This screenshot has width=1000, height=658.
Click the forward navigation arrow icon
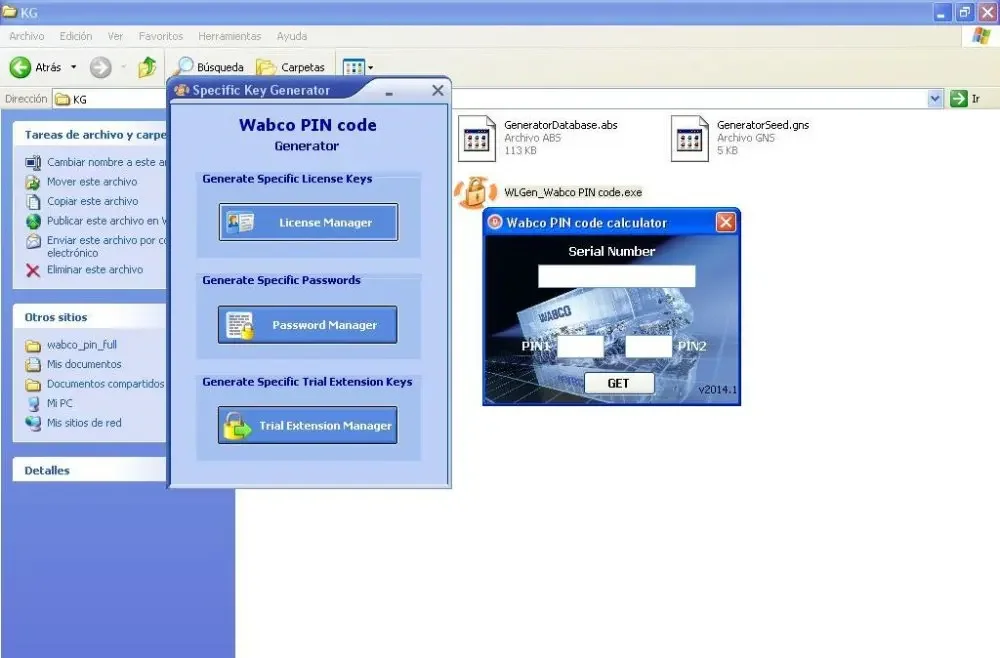pos(100,67)
